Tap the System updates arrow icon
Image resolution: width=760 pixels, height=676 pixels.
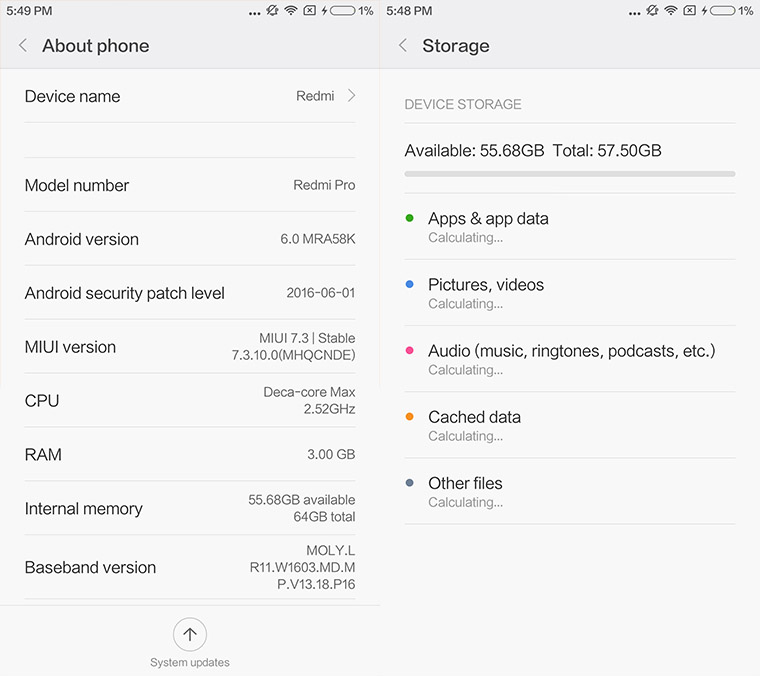click(x=190, y=633)
